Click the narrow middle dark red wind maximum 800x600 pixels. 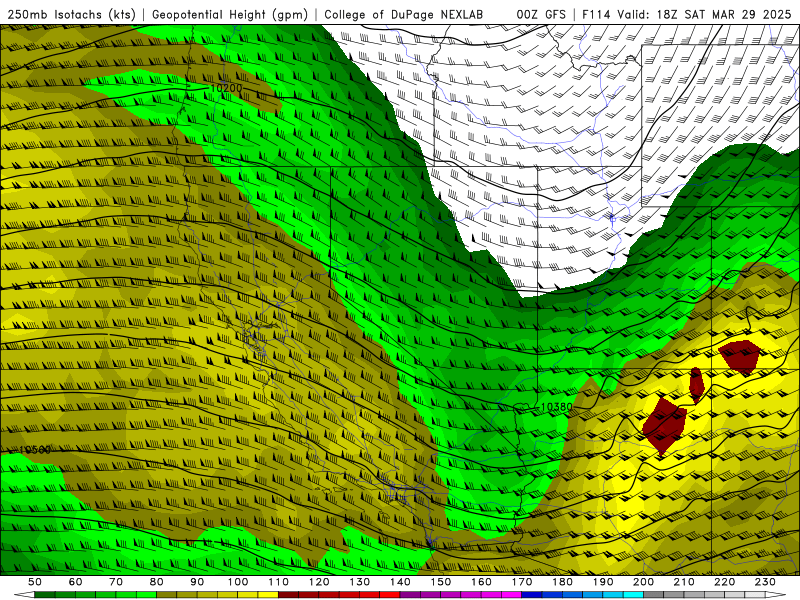tap(696, 385)
